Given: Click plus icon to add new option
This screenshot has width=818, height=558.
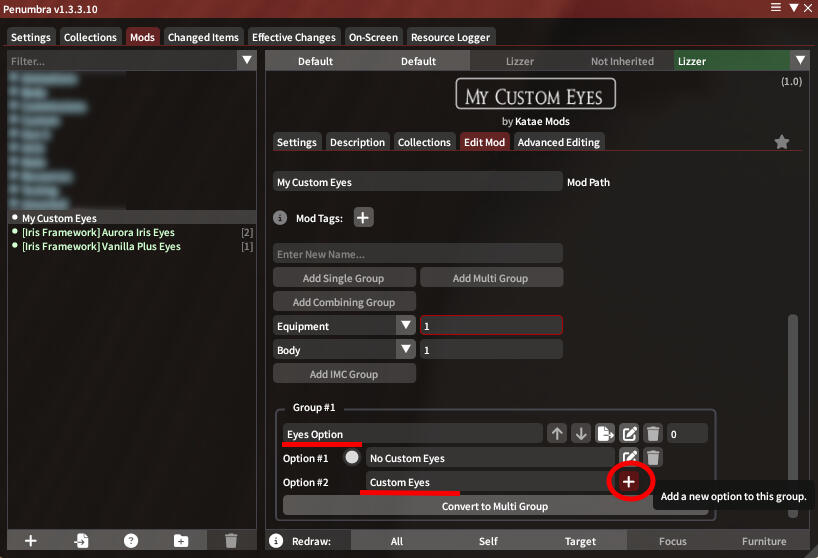Looking at the screenshot, I should 628,482.
